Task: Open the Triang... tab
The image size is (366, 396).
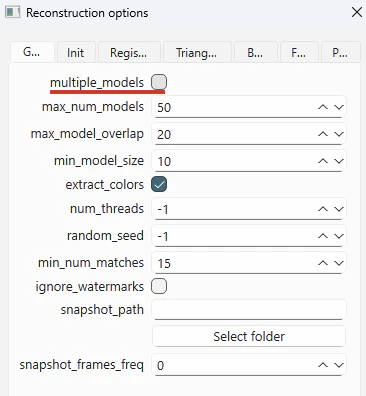Action: click(x=196, y=52)
